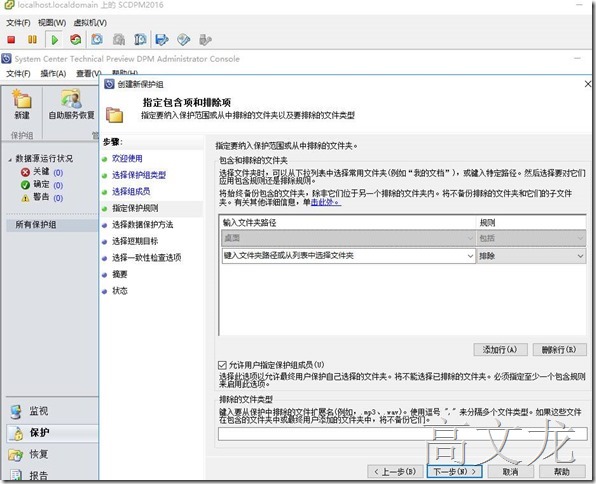Jump to the 选择保护组类型 wizard step

[x=139, y=175]
